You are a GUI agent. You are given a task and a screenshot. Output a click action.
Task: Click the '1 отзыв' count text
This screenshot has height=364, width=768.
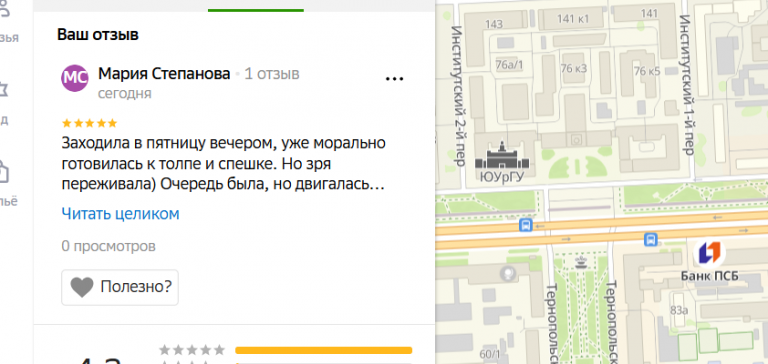pyautogui.click(x=272, y=74)
